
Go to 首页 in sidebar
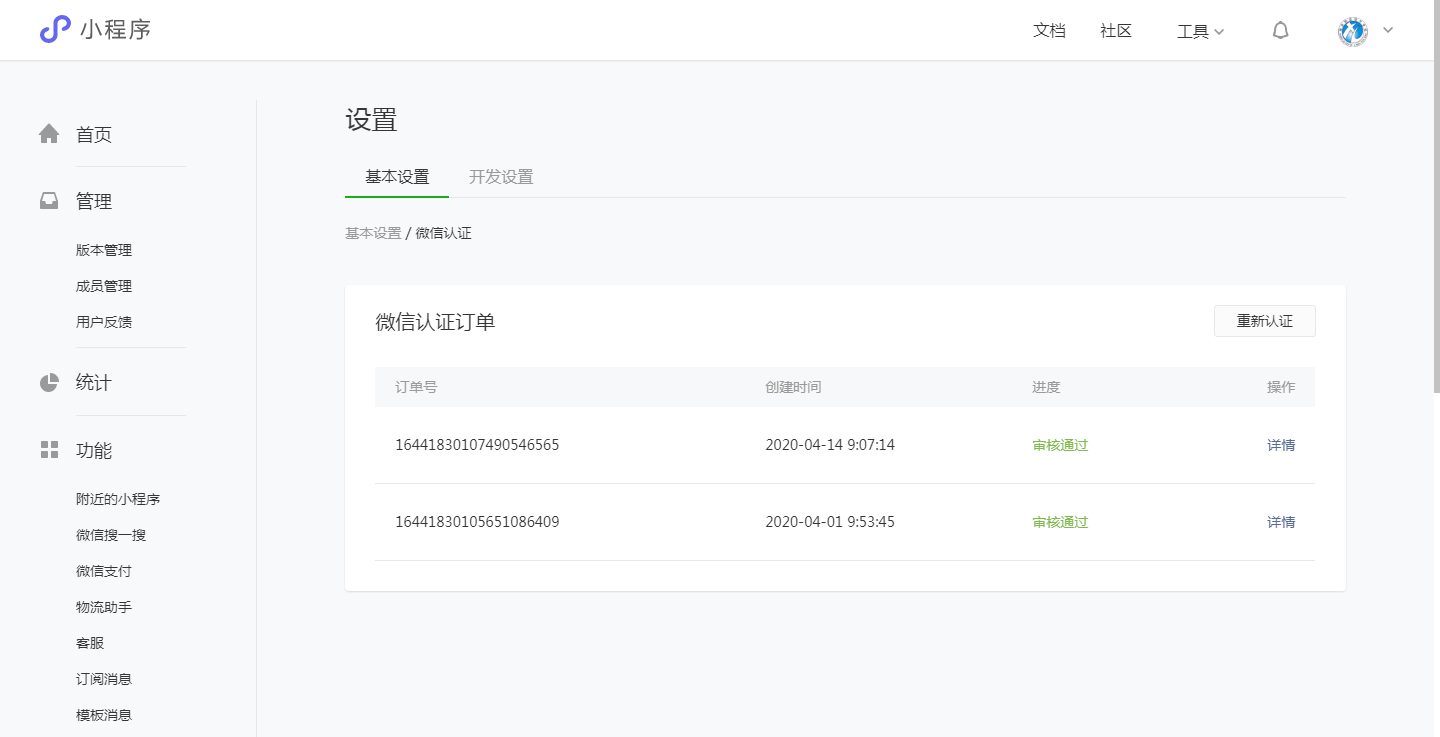(94, 134)
